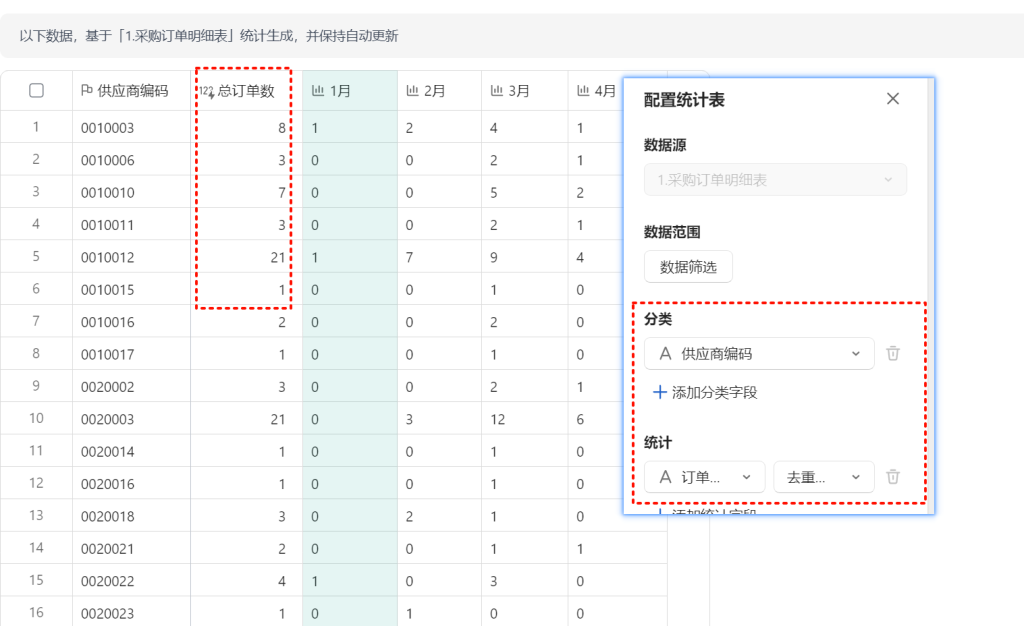Delete the 供应商编码 category field via trash icon
Screen dimensions: 1024x626
[x=893, y=354]
